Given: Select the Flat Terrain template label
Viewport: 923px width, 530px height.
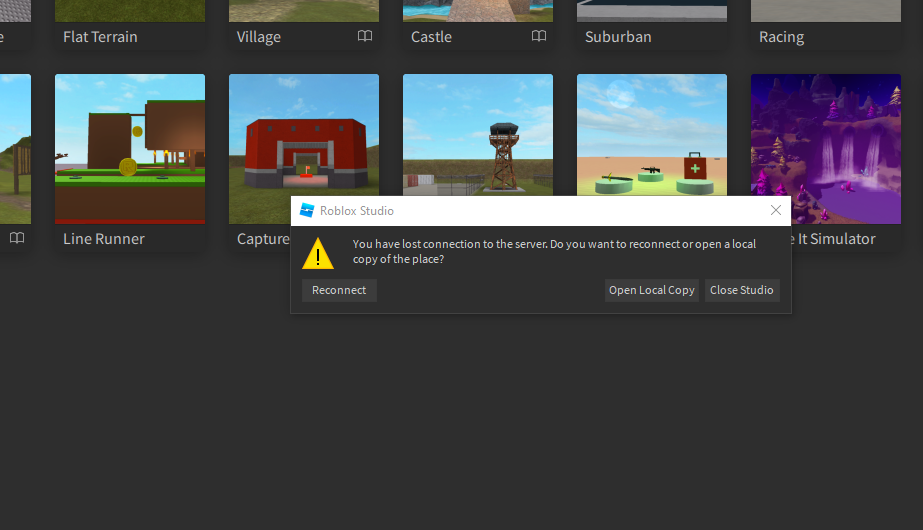Looking at the screenshot, I should point(100,37).
